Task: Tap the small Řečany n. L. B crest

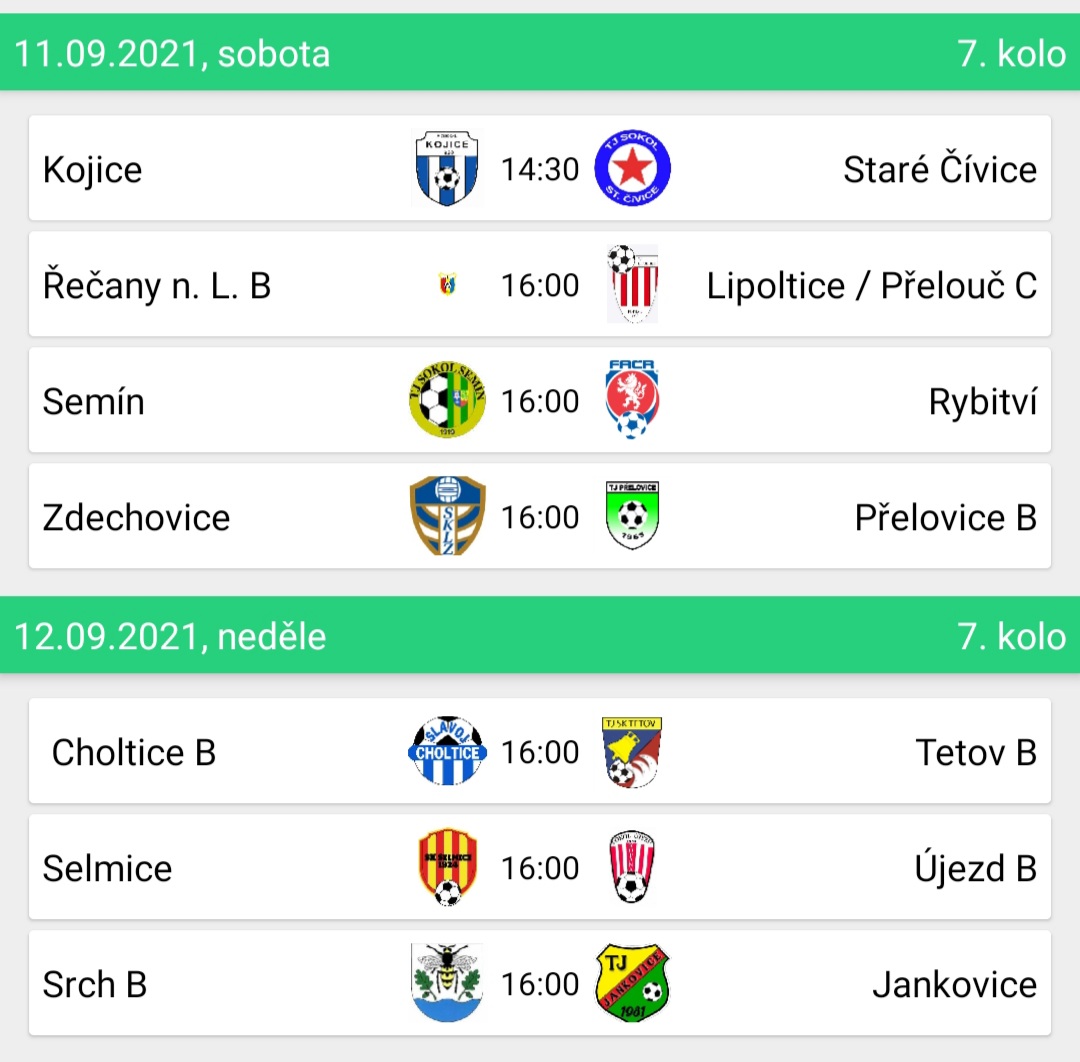Action: click(447, 284)
